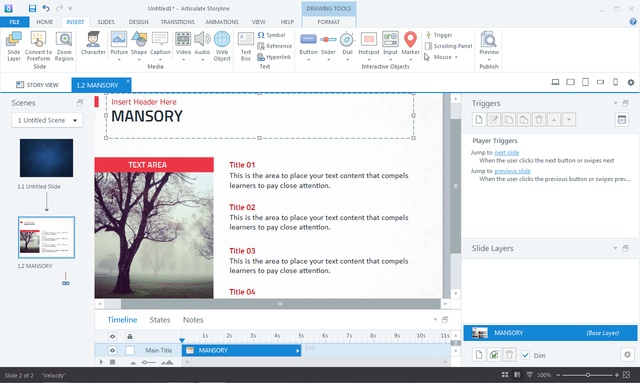The image size is (640, 383).
Task: Open the Slide Layers panel options arrow
Action: tap(615, 248)
